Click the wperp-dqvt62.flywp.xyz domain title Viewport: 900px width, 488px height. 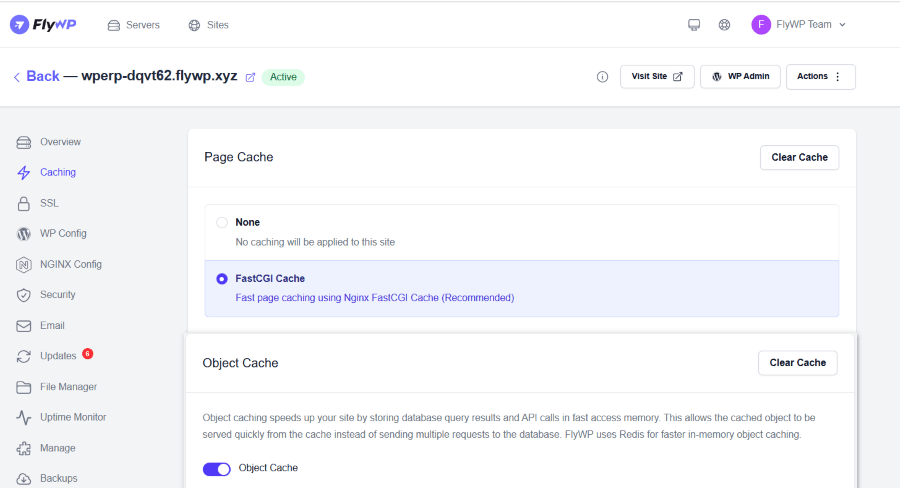[159, 76]
